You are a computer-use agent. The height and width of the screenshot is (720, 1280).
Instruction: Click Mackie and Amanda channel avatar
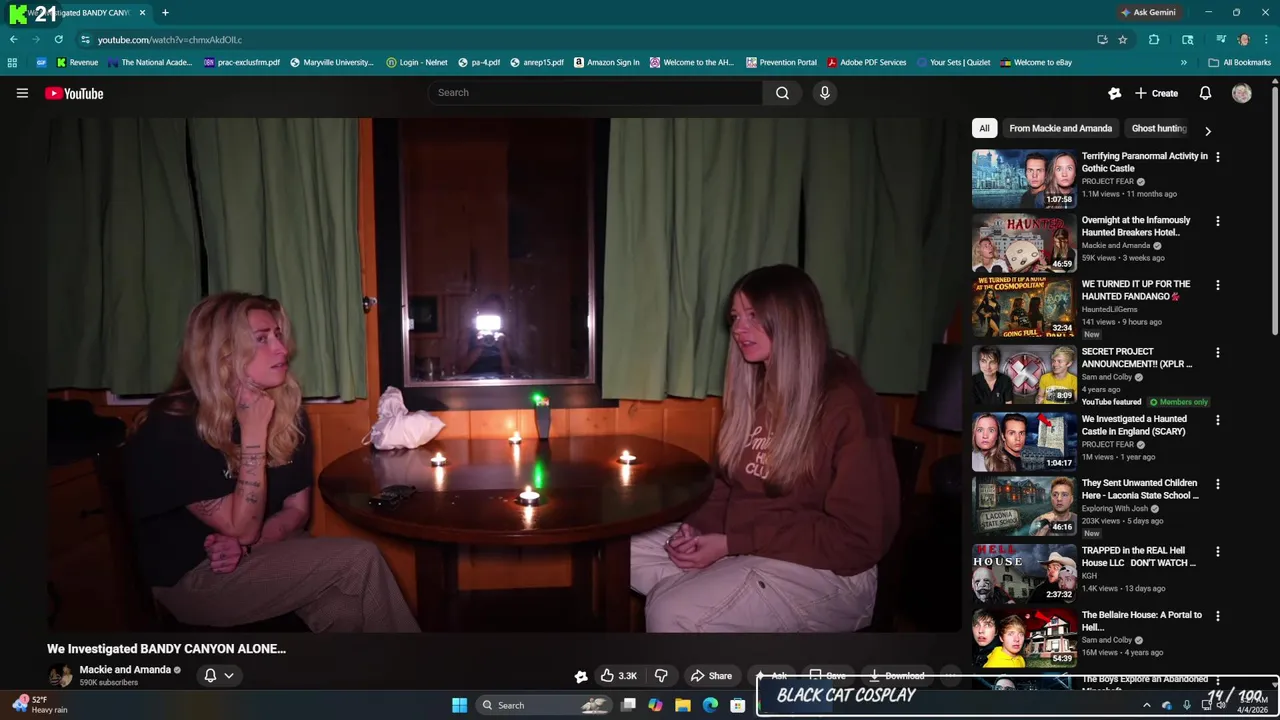click(60, 676)
